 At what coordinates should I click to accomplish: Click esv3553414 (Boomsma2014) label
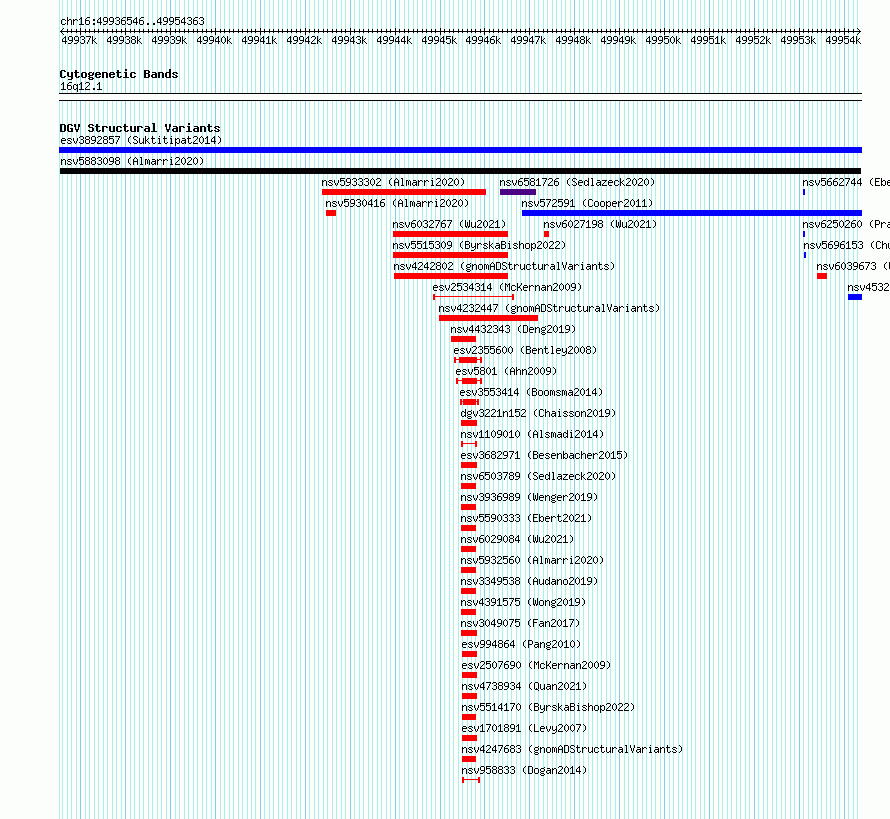pos(531,392)
